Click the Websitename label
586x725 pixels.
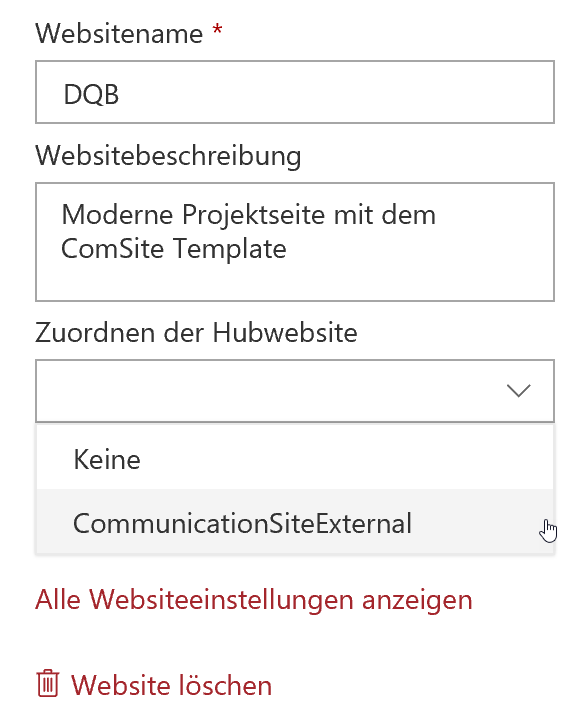pyautogui.click(x=119, y=34)
